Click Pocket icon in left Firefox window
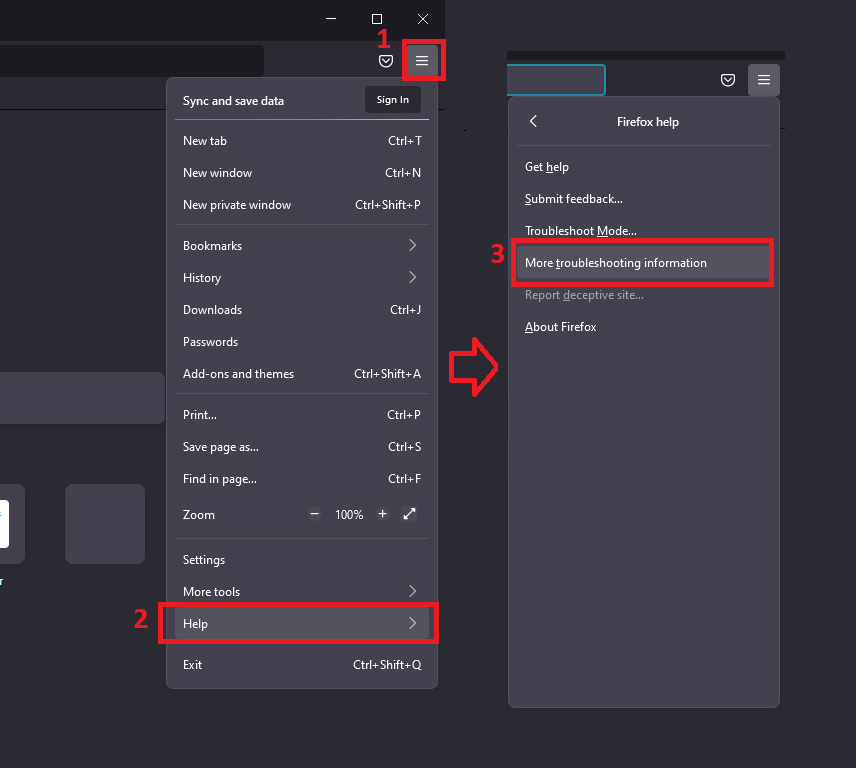856x768 pixels. point(386,61)
